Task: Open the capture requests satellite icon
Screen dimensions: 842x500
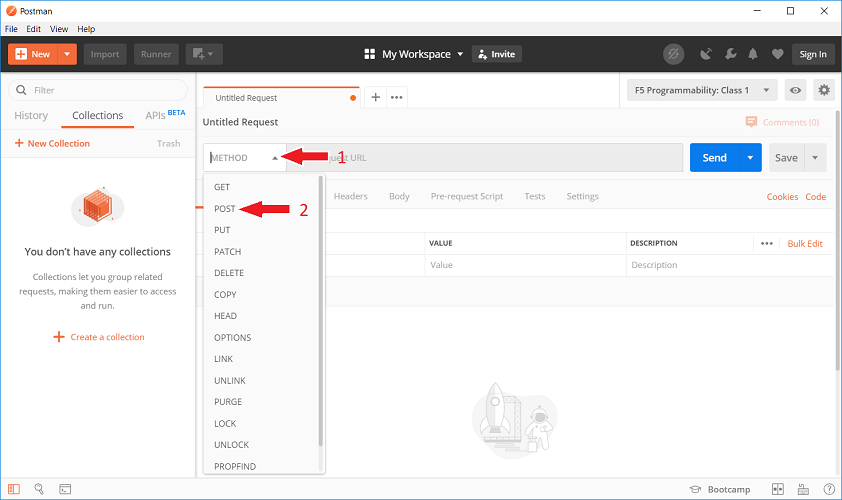Action: tap(706, 54)
